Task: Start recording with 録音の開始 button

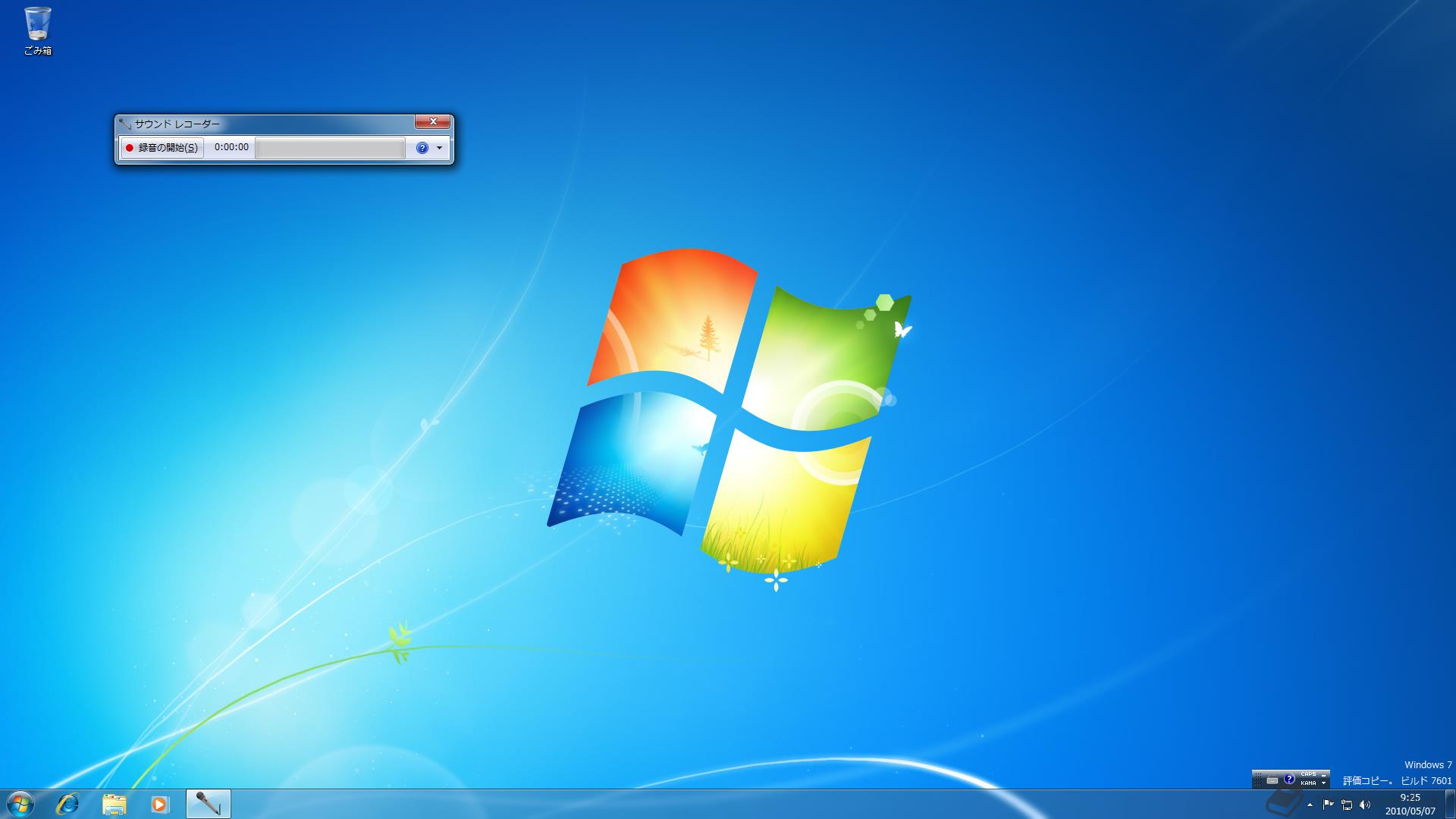Action: [x=162, y=148]
